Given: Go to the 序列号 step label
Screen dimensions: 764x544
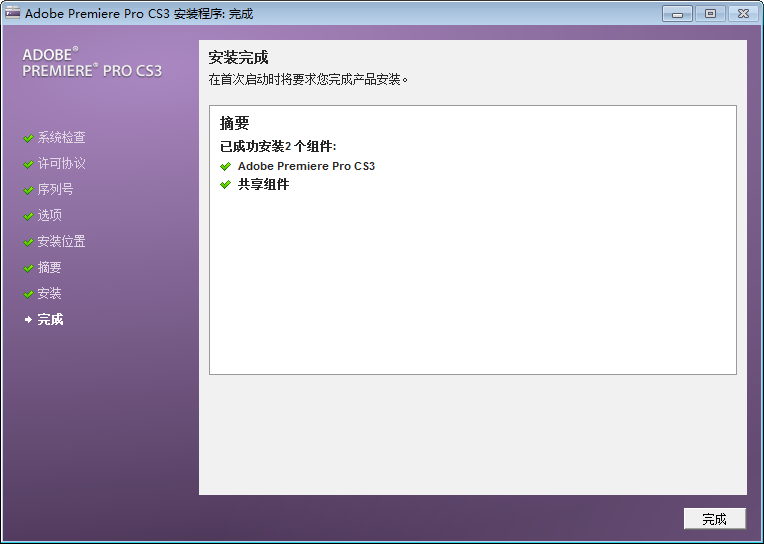Looking at the screenshot, I should 55,190.
